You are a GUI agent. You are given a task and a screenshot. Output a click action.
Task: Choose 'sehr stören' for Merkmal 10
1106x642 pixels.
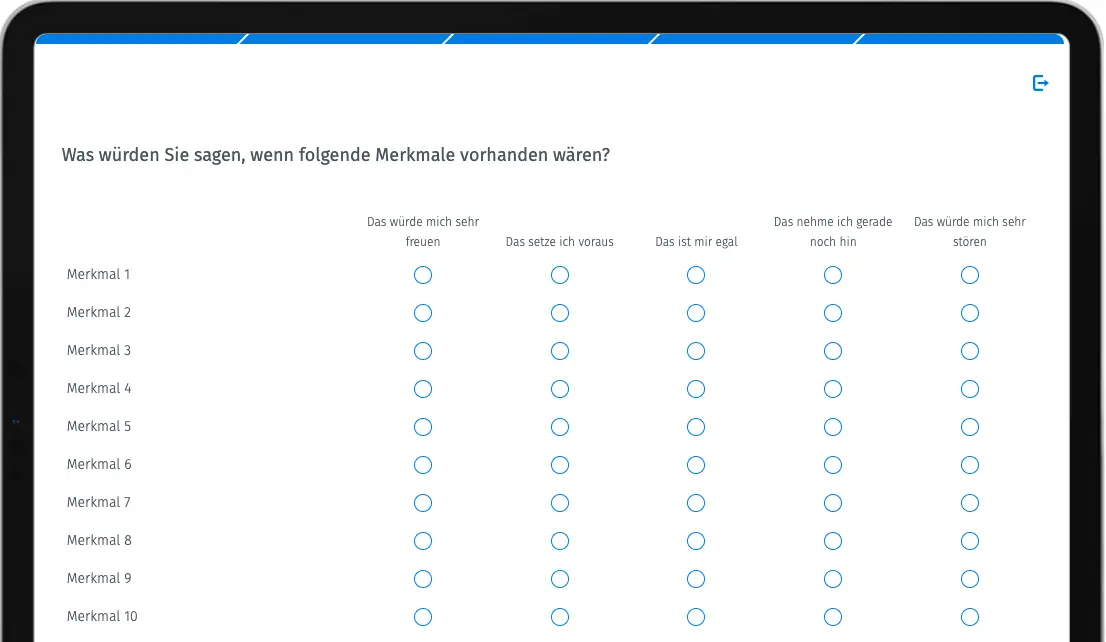969,618
